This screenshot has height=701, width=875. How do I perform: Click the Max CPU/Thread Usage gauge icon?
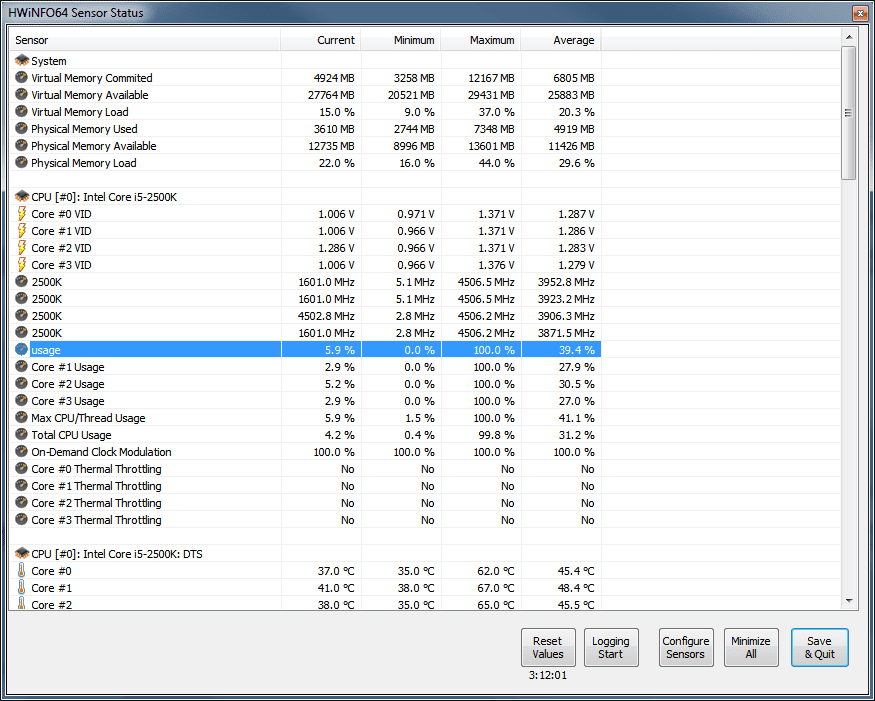click(x=21, y=417)
